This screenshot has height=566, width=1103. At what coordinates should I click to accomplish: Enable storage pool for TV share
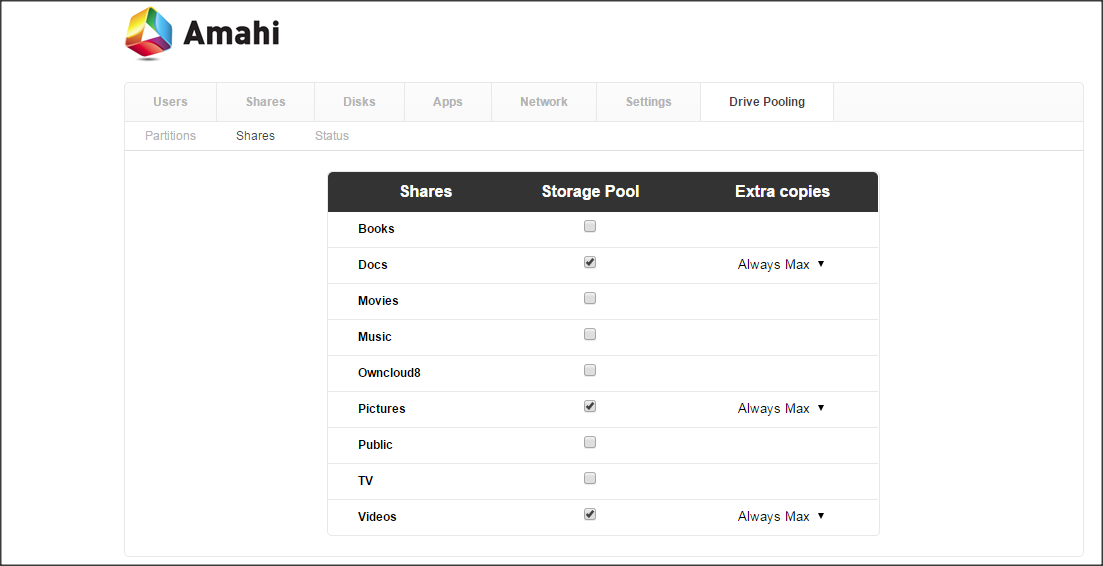click(590, 478)
